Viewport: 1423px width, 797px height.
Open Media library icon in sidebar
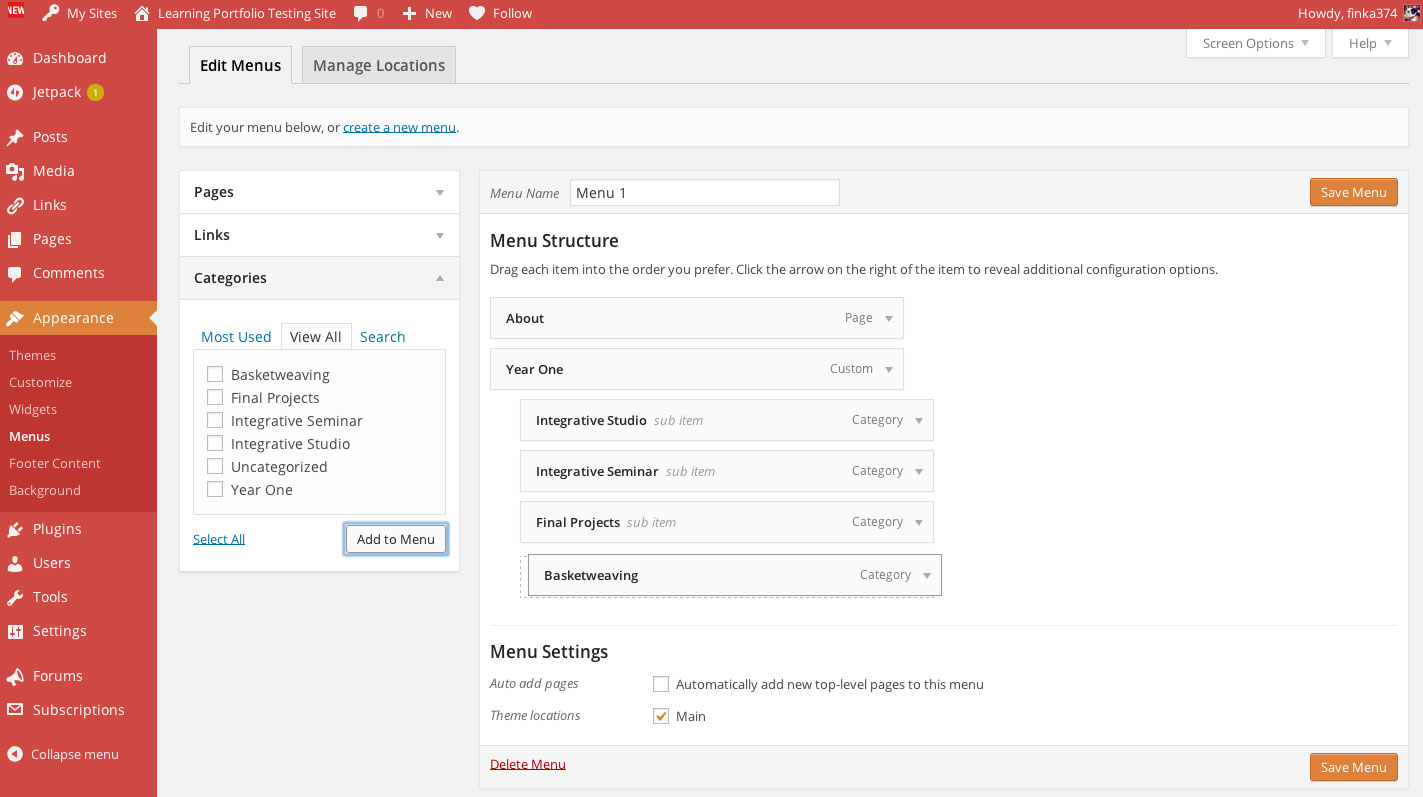click(x=15, y=171)
